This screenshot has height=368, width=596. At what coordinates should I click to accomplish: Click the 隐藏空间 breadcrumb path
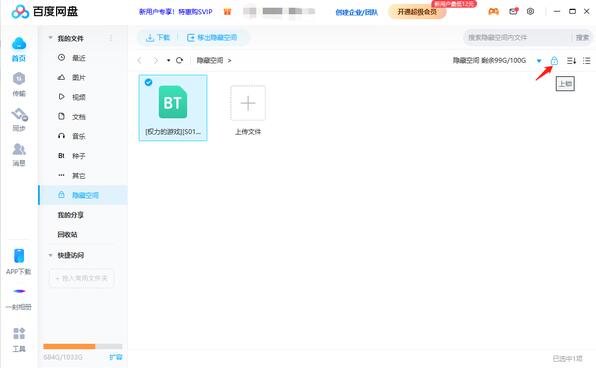210,60
